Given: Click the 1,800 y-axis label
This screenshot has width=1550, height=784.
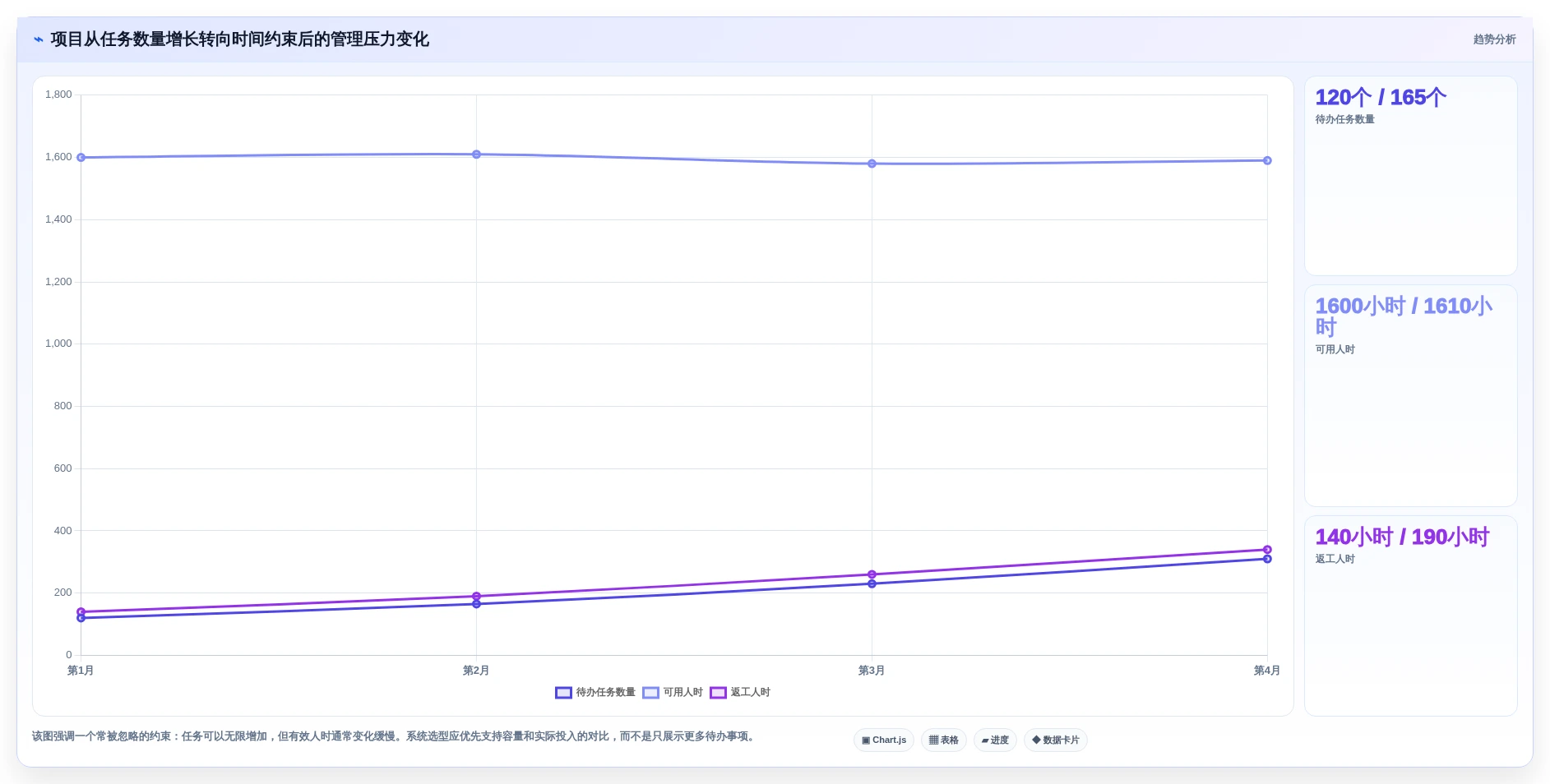Looking at the screenshot, I should click(x=58, y=95).
